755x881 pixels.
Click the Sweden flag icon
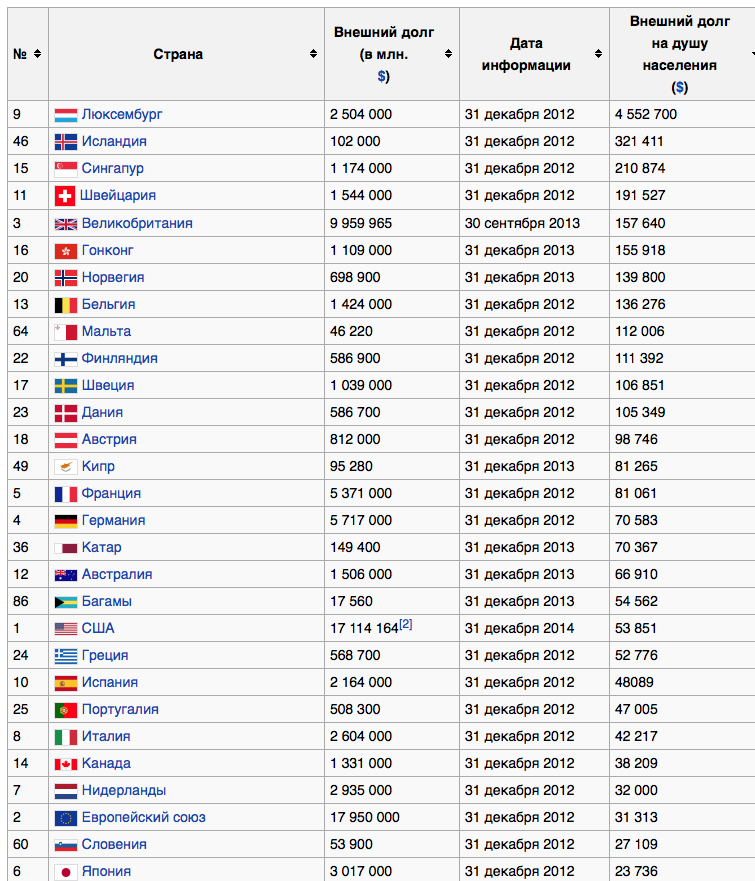point(66,386)
